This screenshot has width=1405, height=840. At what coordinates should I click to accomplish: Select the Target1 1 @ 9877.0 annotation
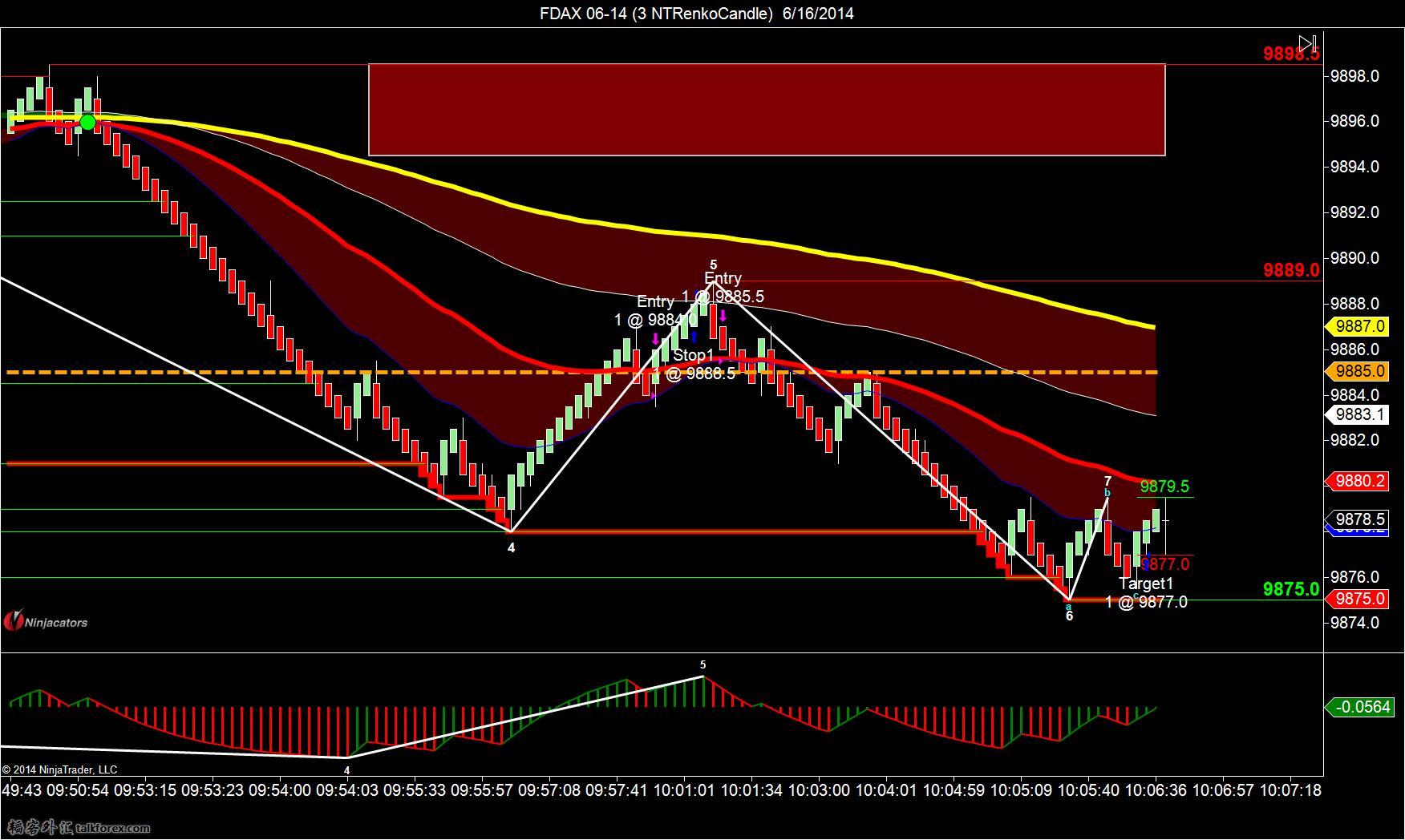coord(1146,592)
